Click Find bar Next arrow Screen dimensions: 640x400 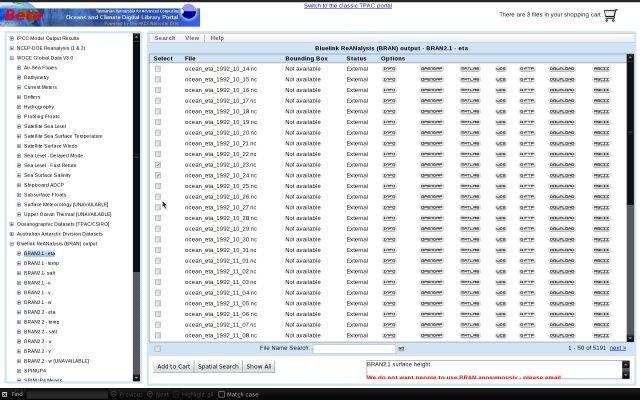pos(150,394)
